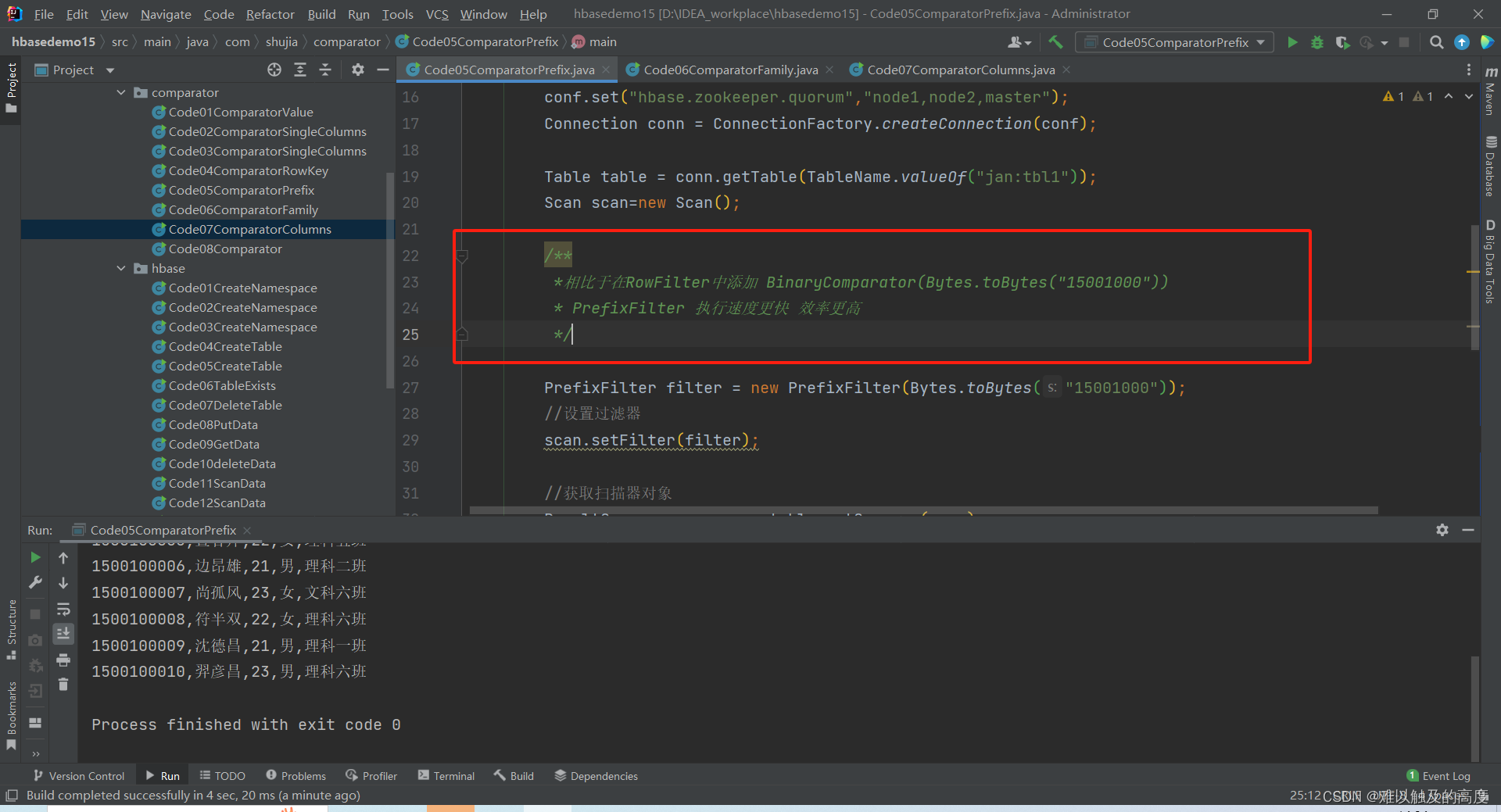Build project with hammer icon
Image resolution: width=1501 pixels, height=812 pixels.
click(x=1055, y=42)
